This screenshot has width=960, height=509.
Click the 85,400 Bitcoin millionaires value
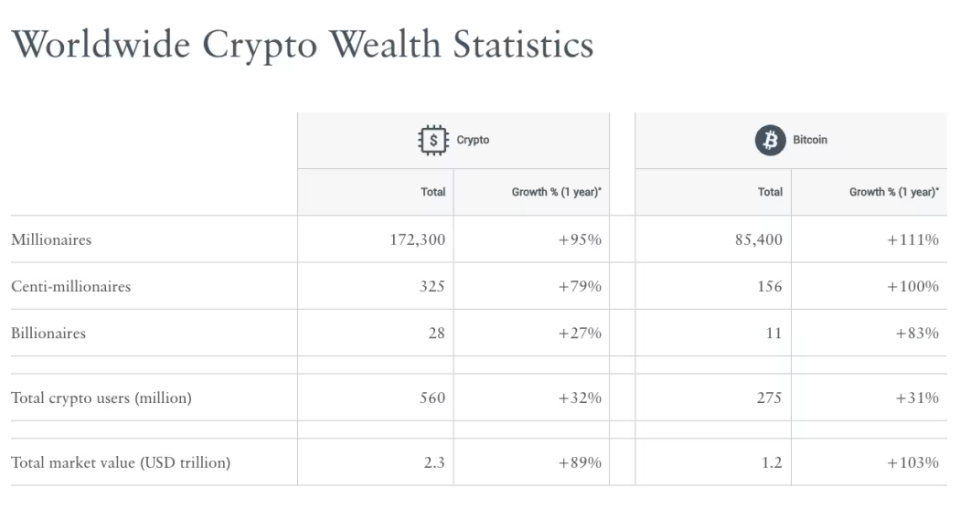(759, 239)
